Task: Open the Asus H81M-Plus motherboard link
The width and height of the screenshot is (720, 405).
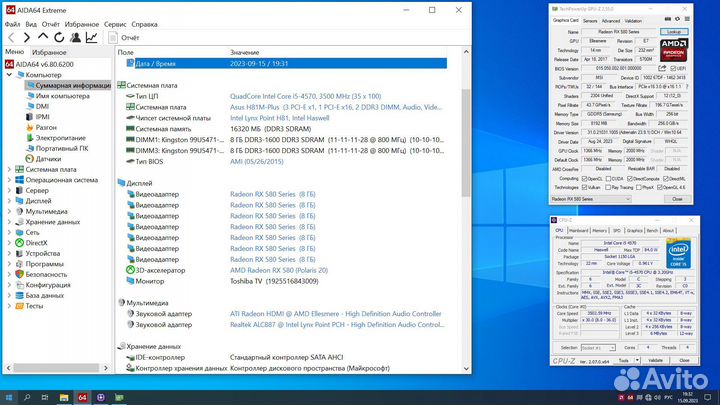Action: (336, 107)
